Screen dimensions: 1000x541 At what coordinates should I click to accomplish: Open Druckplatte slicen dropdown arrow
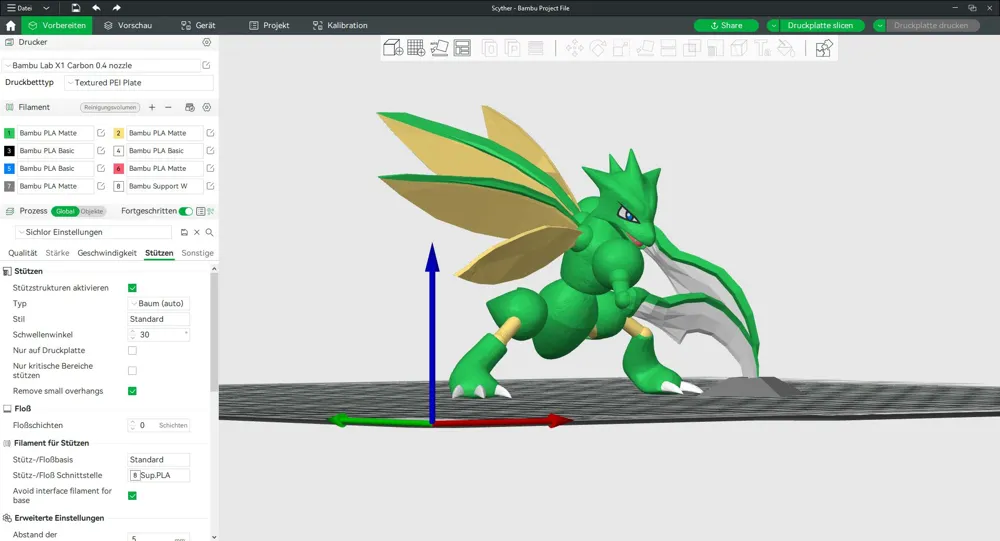[x=773, y=26]
